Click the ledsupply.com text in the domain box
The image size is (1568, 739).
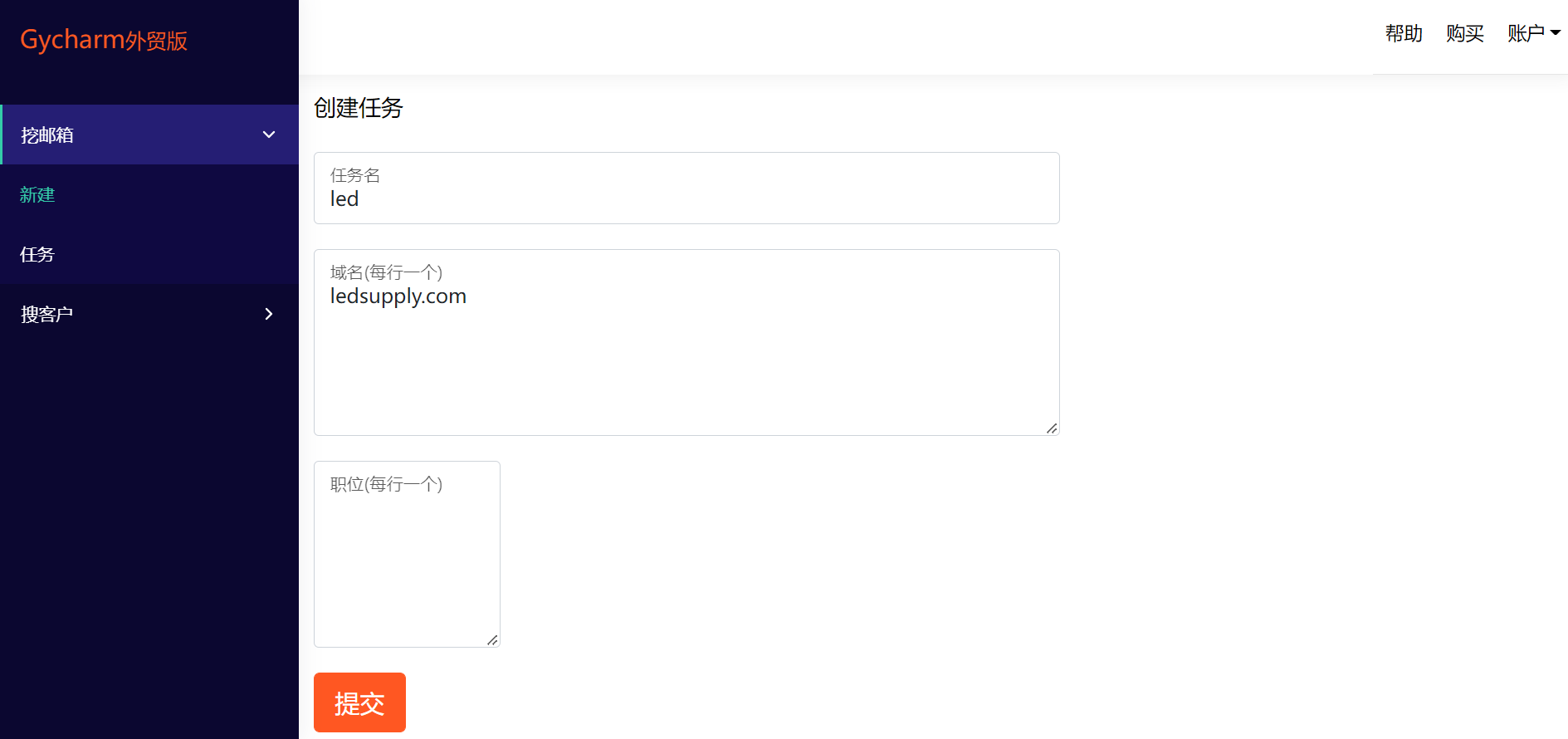point(398,296)
